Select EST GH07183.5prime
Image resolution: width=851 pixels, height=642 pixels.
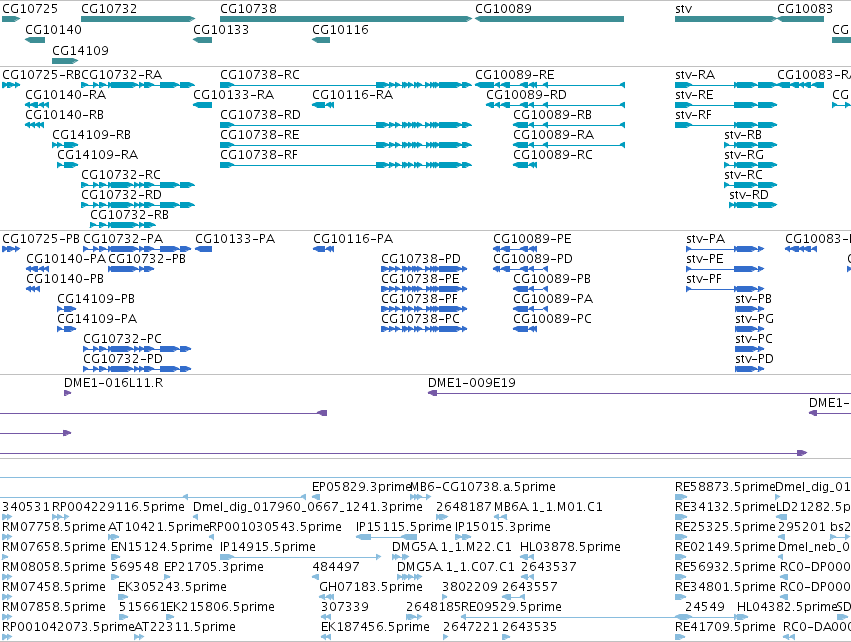pyautogui.click(x=326, y=597)
